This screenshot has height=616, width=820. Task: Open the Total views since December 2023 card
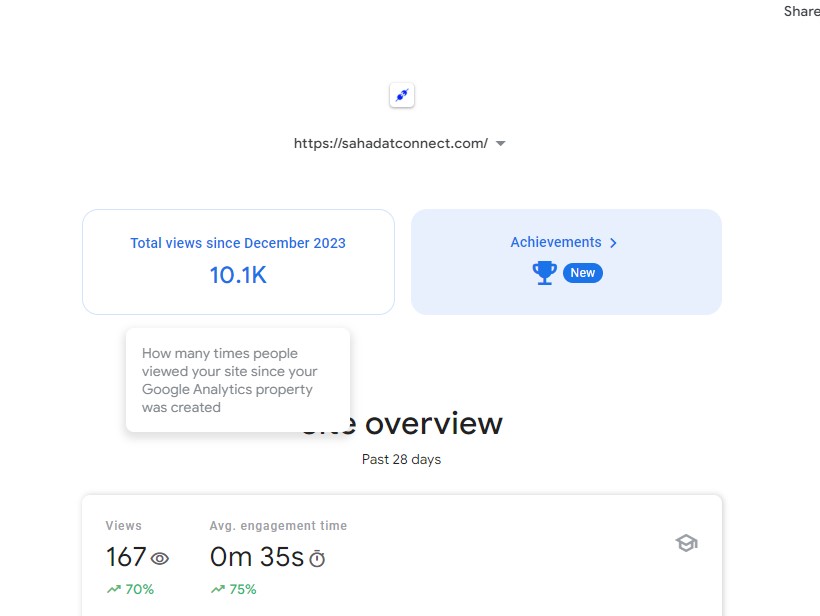(x=238, y=262)
